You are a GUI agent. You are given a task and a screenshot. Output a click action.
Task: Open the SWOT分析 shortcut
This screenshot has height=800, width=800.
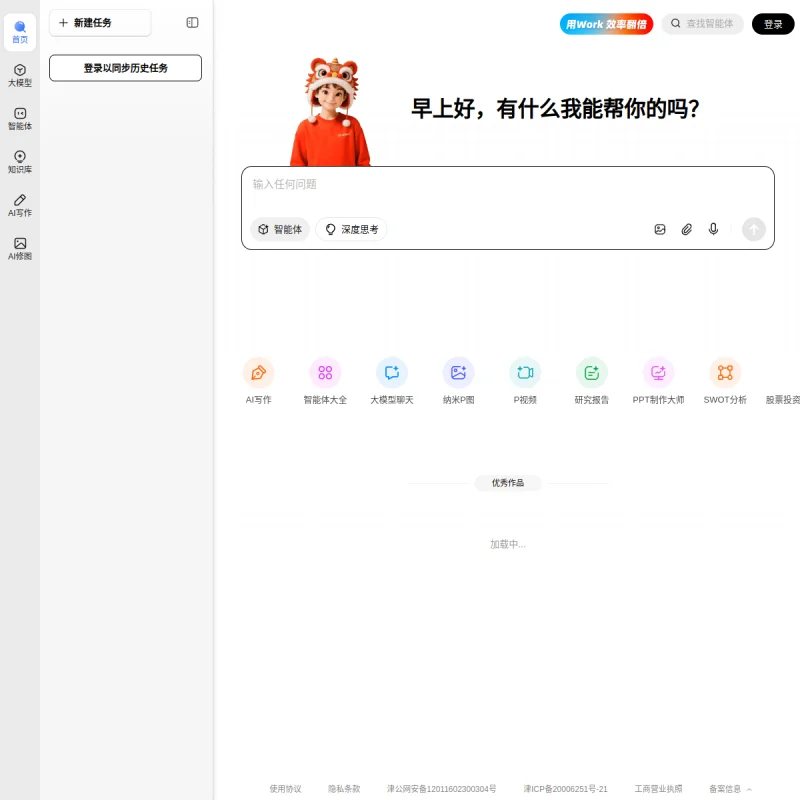click(725, 381)
